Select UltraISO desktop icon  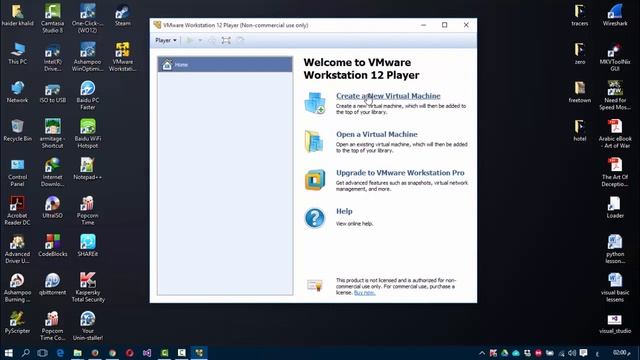pos(53,207)
